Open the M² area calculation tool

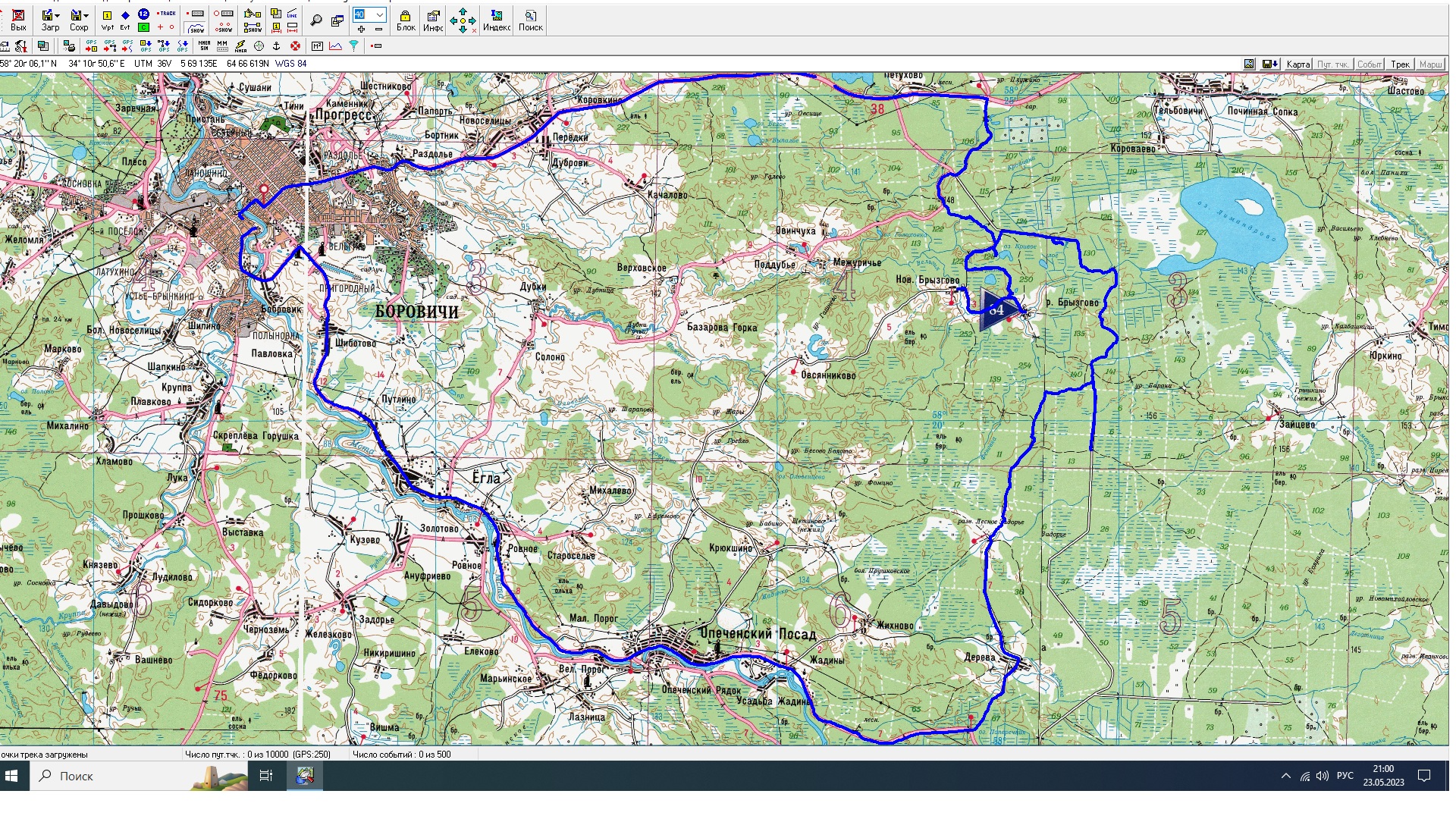coord(317,46)
